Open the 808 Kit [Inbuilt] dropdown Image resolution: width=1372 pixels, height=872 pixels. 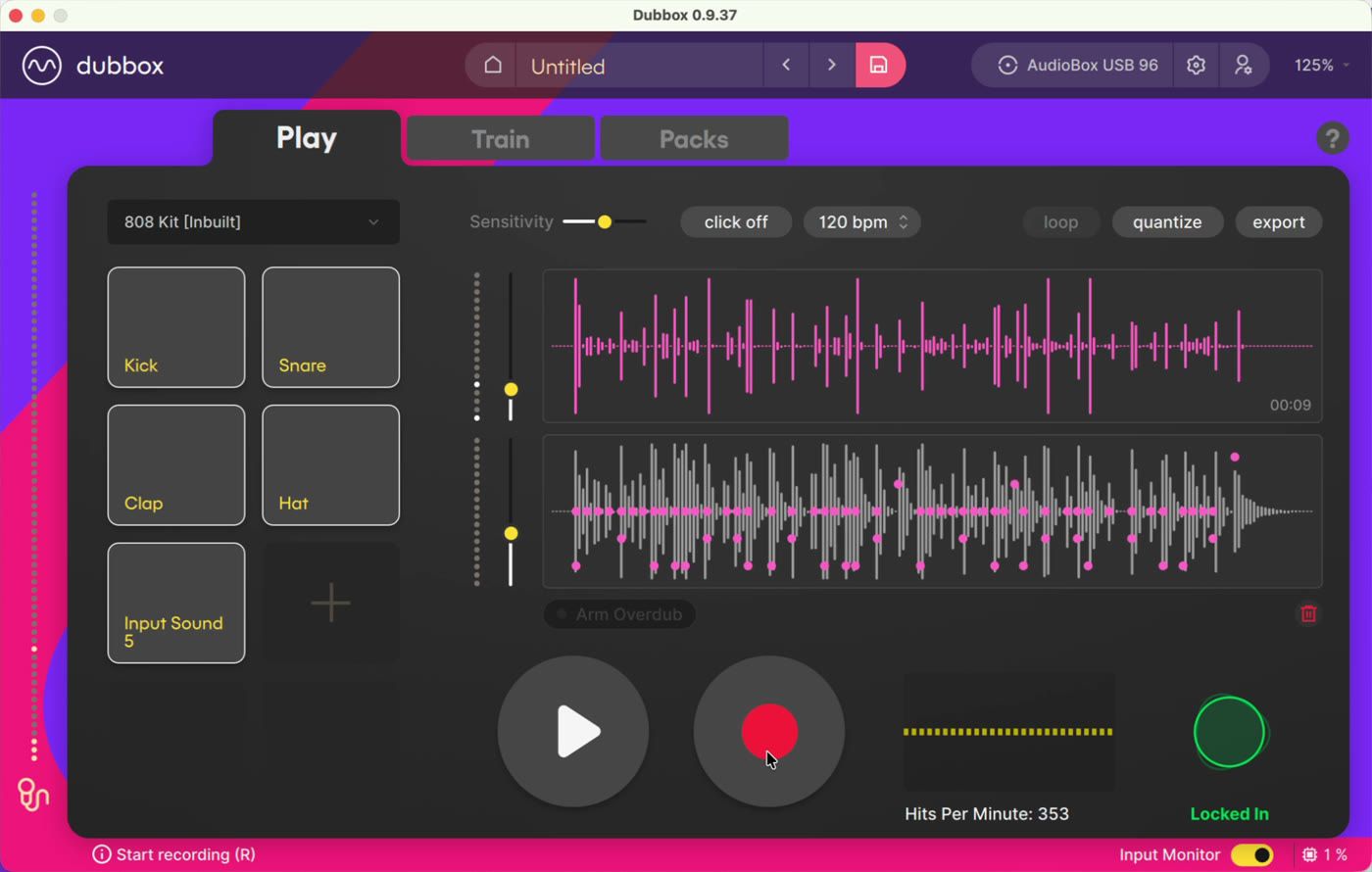(253, 222)
